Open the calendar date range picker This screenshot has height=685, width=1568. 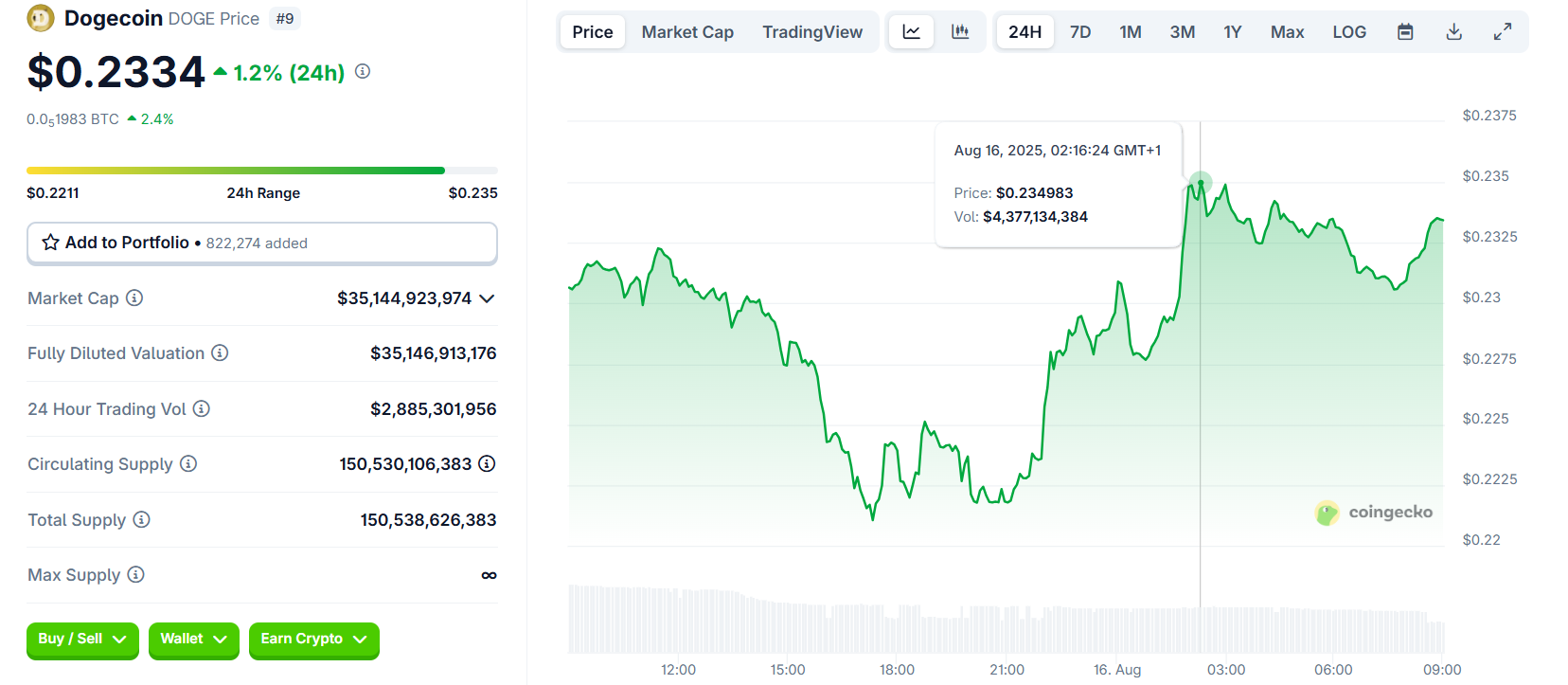point(1405,32)
